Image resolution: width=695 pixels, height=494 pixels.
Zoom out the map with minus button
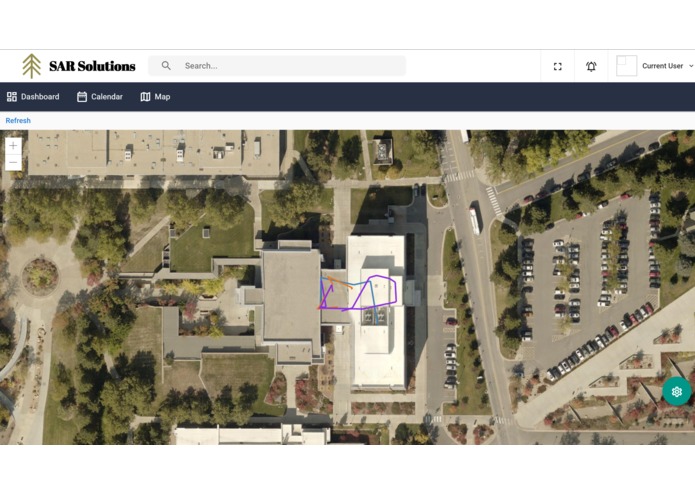tap(13, 162)
